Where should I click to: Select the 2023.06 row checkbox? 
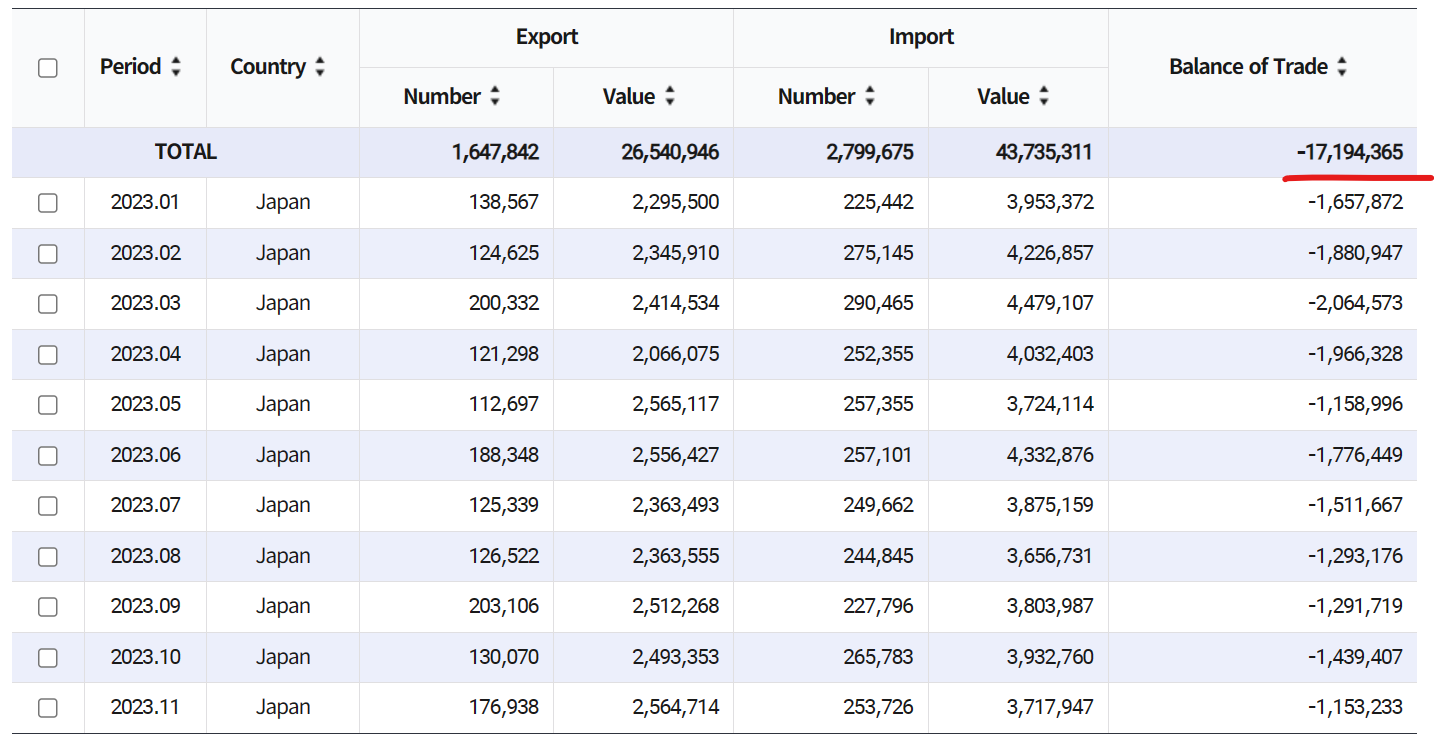coord(48,456)
